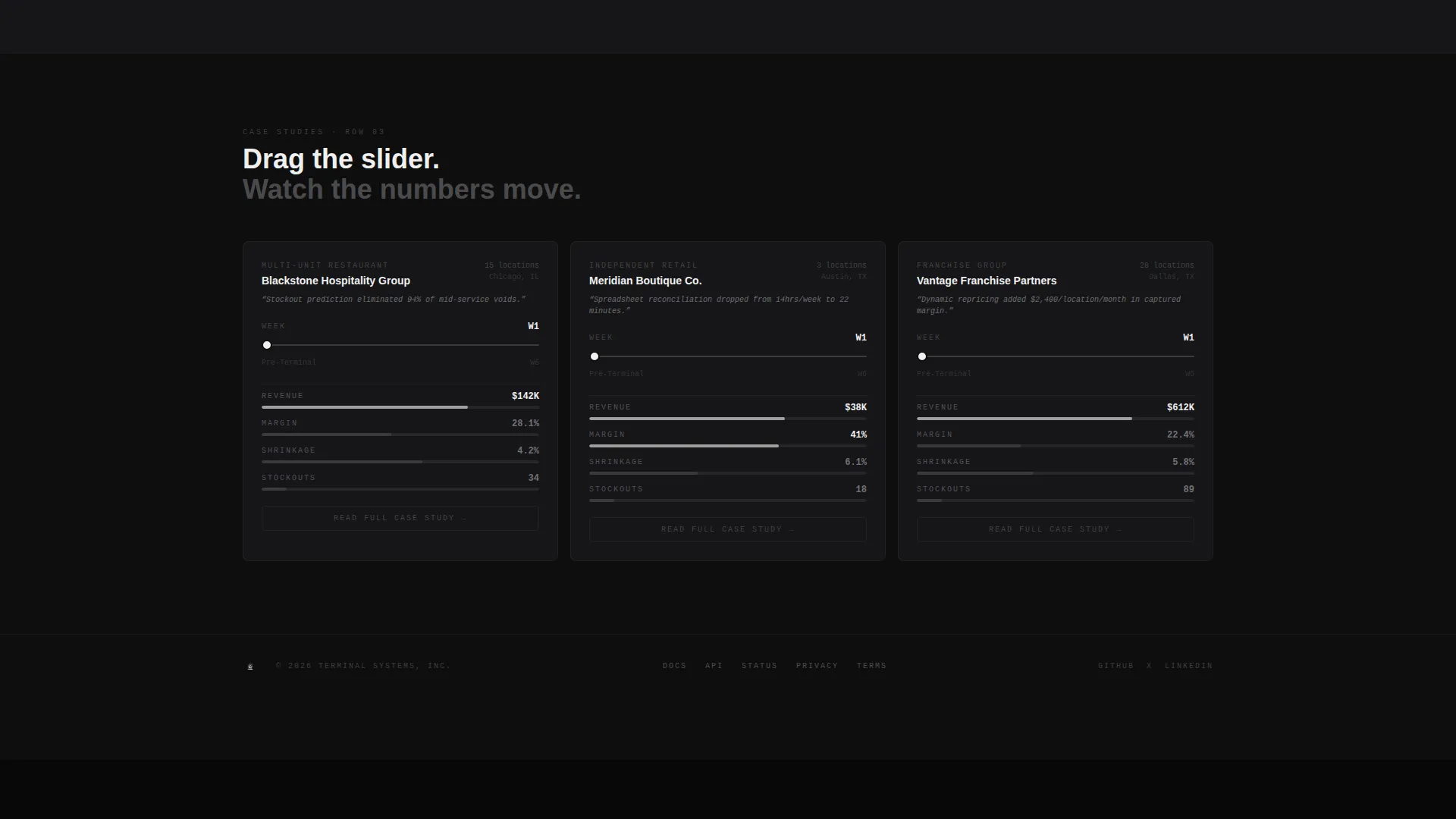Visit the X social footer link
The image size is (1456, 819).
[1150, 666]
